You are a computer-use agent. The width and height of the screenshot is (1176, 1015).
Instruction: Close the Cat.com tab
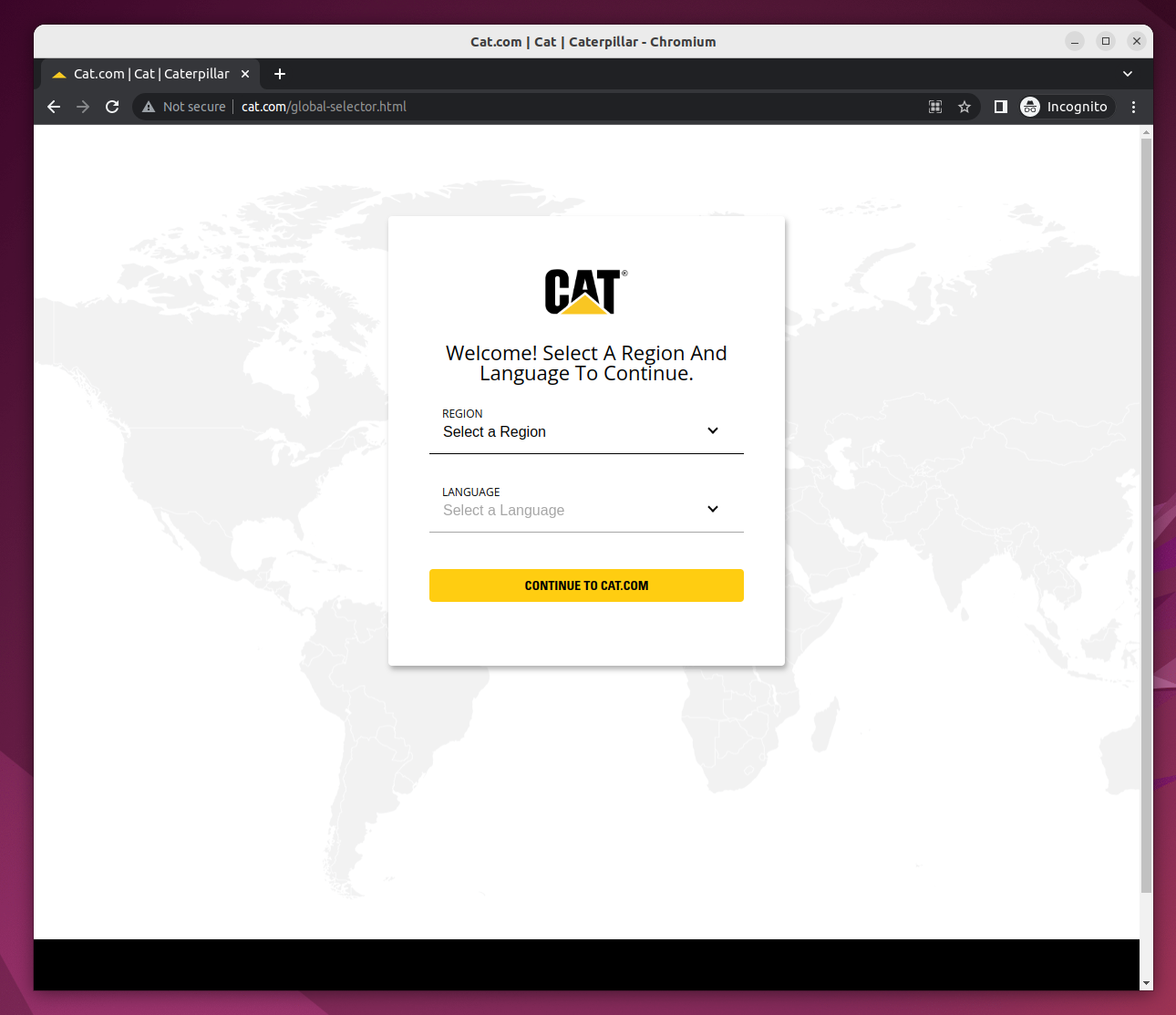[245, 74]
